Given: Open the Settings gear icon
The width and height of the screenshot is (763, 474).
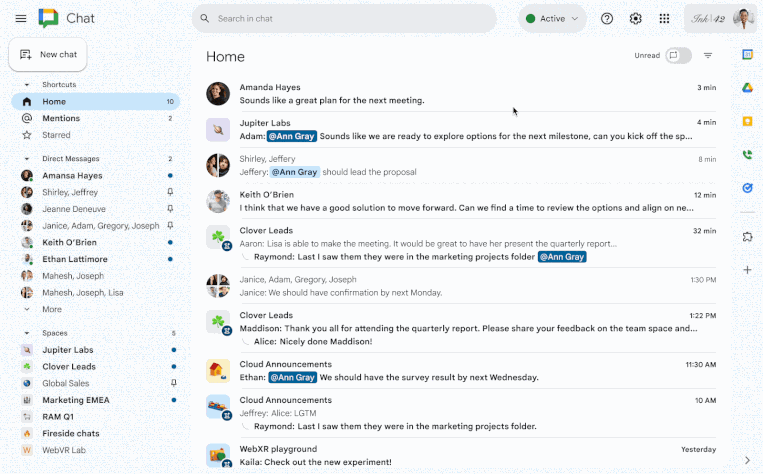Looking at the screenshot, I should (x=636, y=18).
